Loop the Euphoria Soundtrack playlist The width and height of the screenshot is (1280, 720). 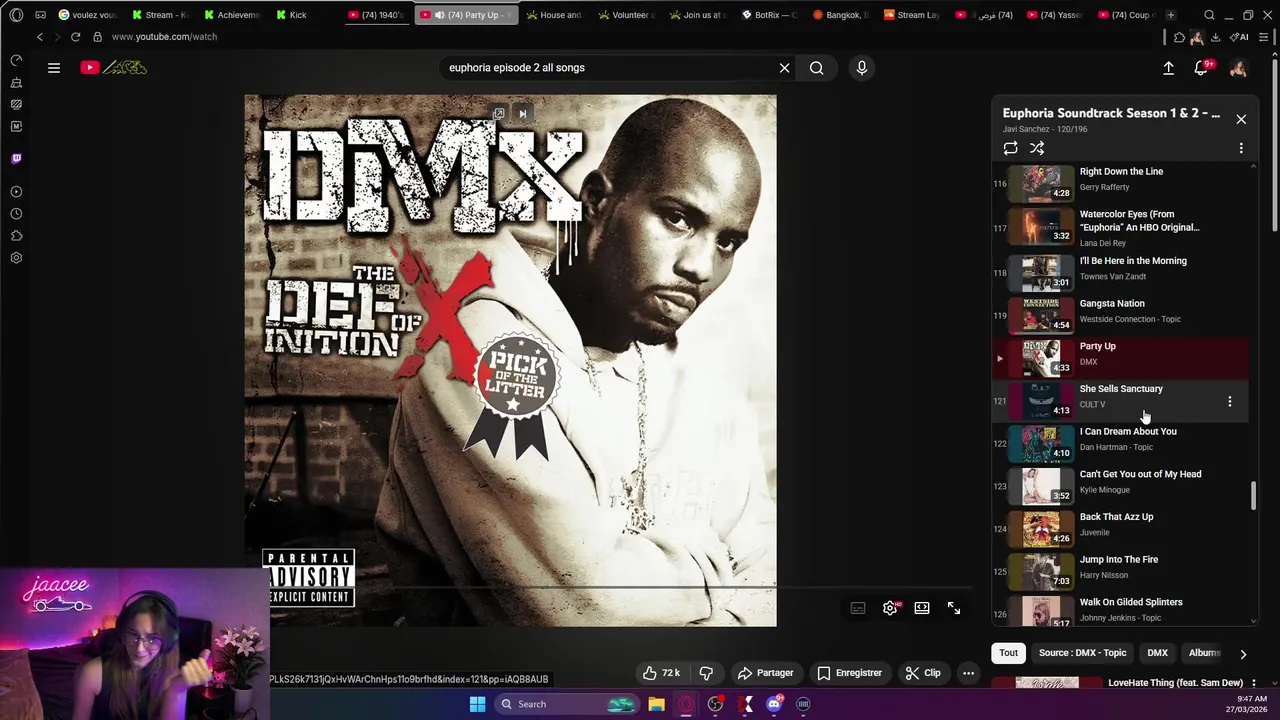pyautogui.click(x=1011, y=148)
